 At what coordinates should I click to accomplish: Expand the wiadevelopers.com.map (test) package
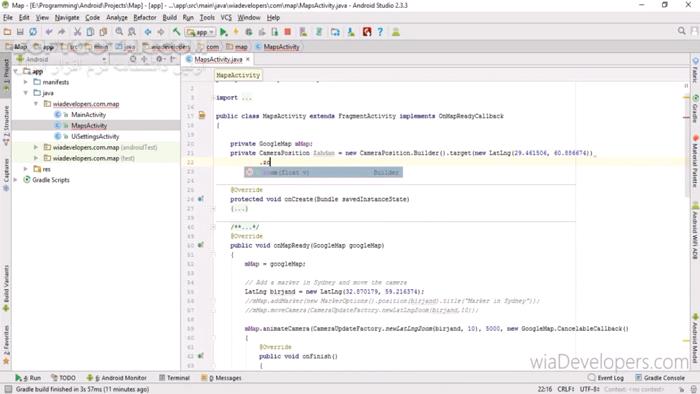(36, 158)
